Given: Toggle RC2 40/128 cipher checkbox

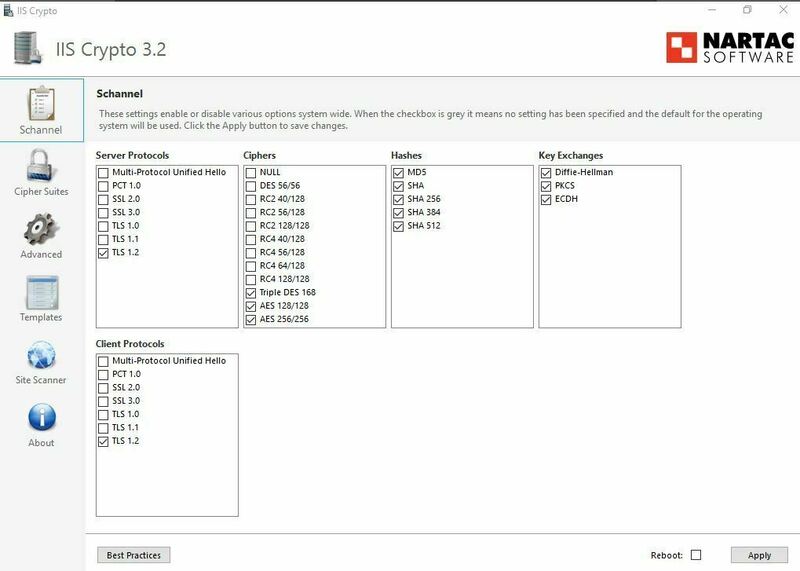Looking at the screenshot, I should pyautogui.click(x=251, y=199).
